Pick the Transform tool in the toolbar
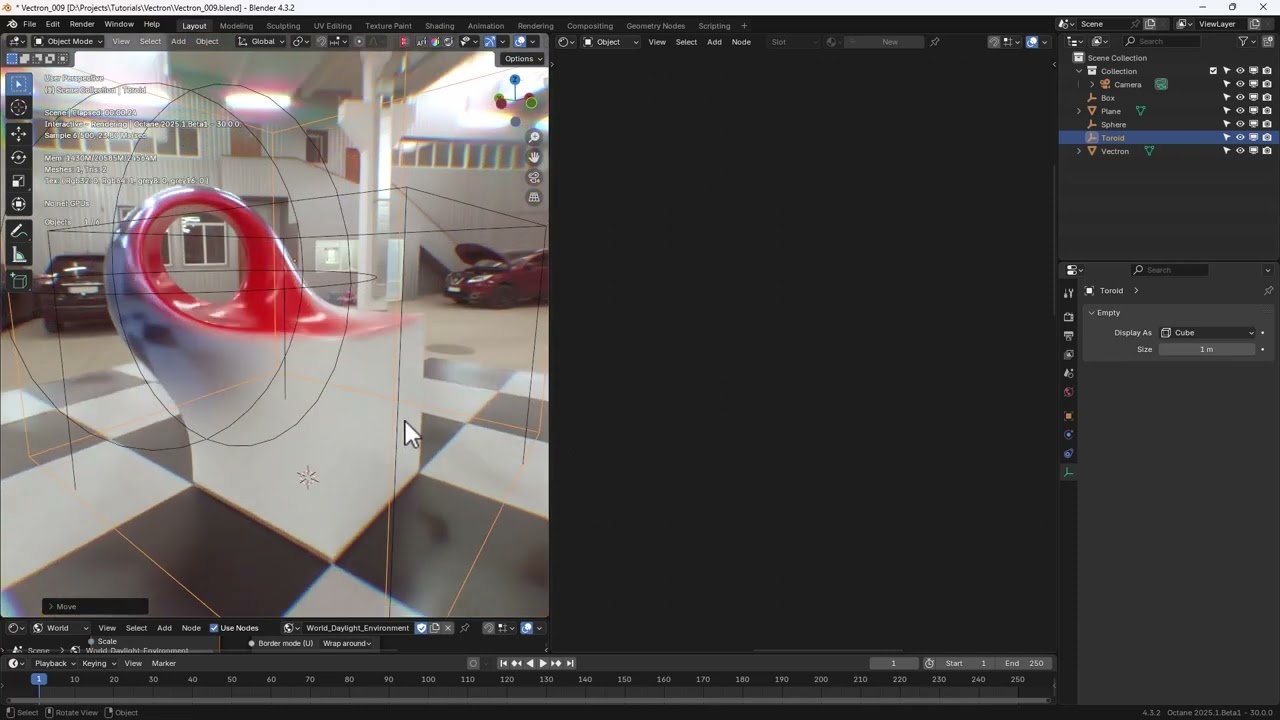The height and width of the screenshot is (720, 1280). click(x=19, y=204)
